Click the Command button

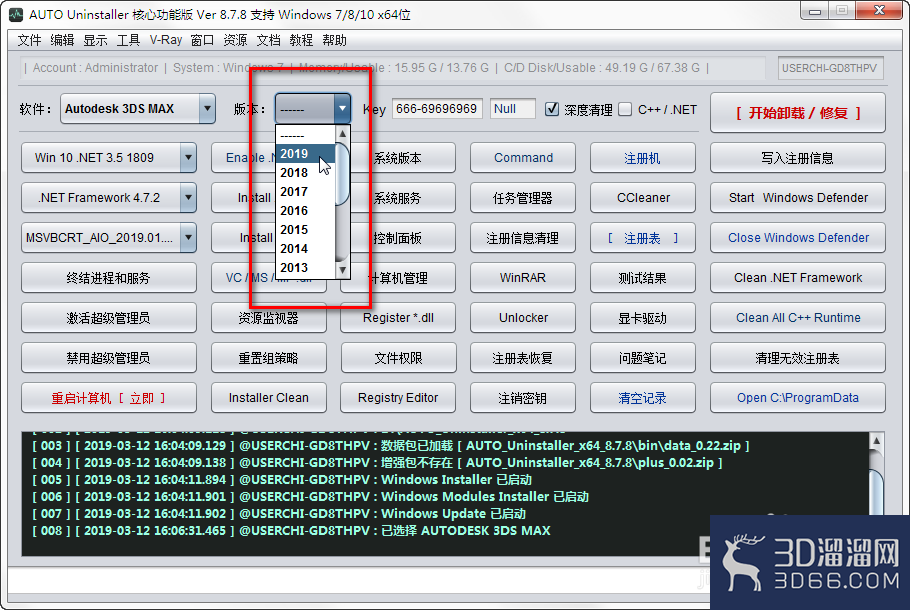coord(523,157)
